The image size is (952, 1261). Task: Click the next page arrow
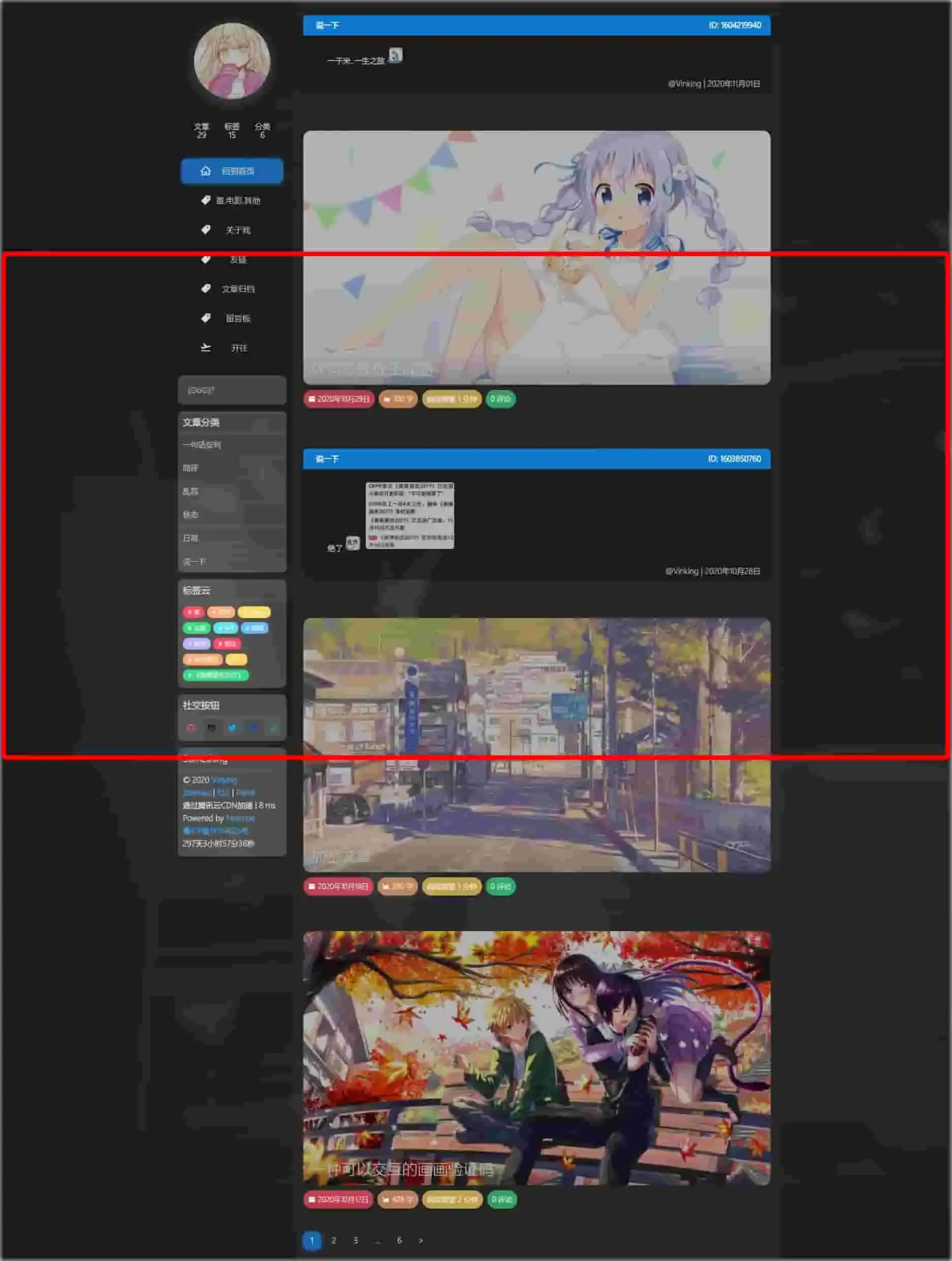tap(421, 1241)
